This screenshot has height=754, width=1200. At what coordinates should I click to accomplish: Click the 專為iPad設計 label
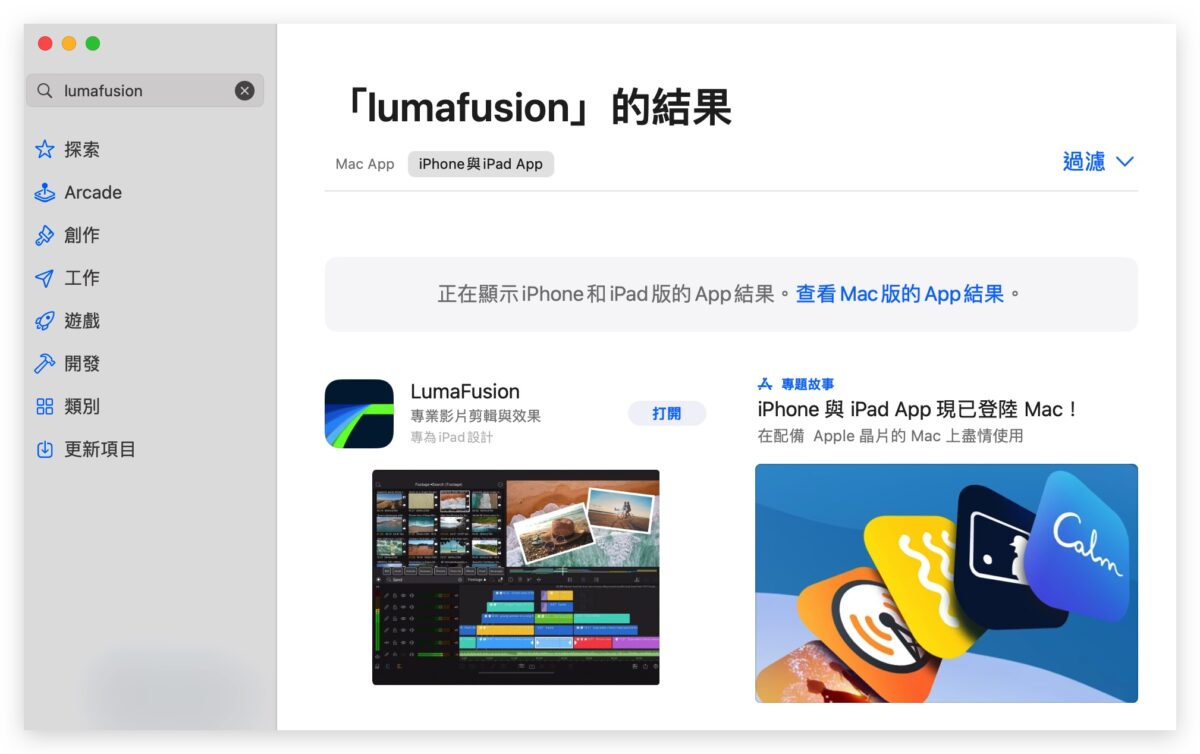click(x=452, y=438)
